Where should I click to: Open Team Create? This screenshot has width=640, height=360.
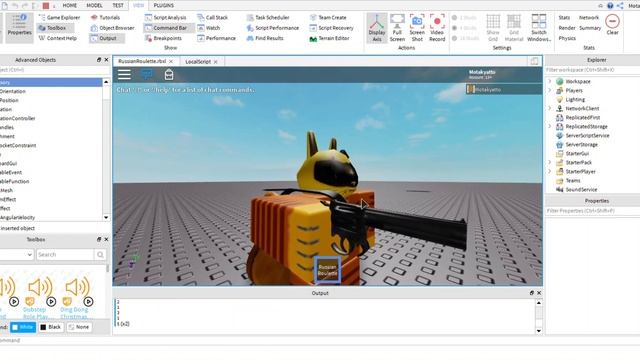point(328,18)
